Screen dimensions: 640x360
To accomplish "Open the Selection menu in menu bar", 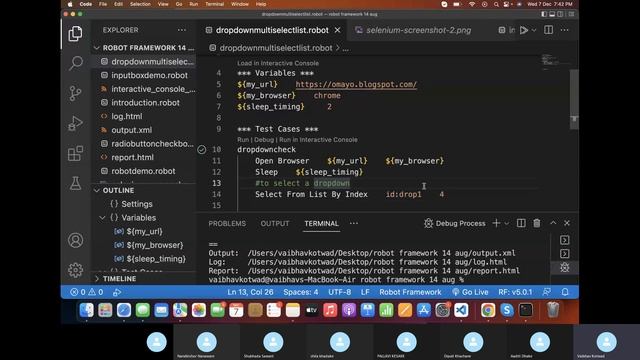I will click(140, 4).
